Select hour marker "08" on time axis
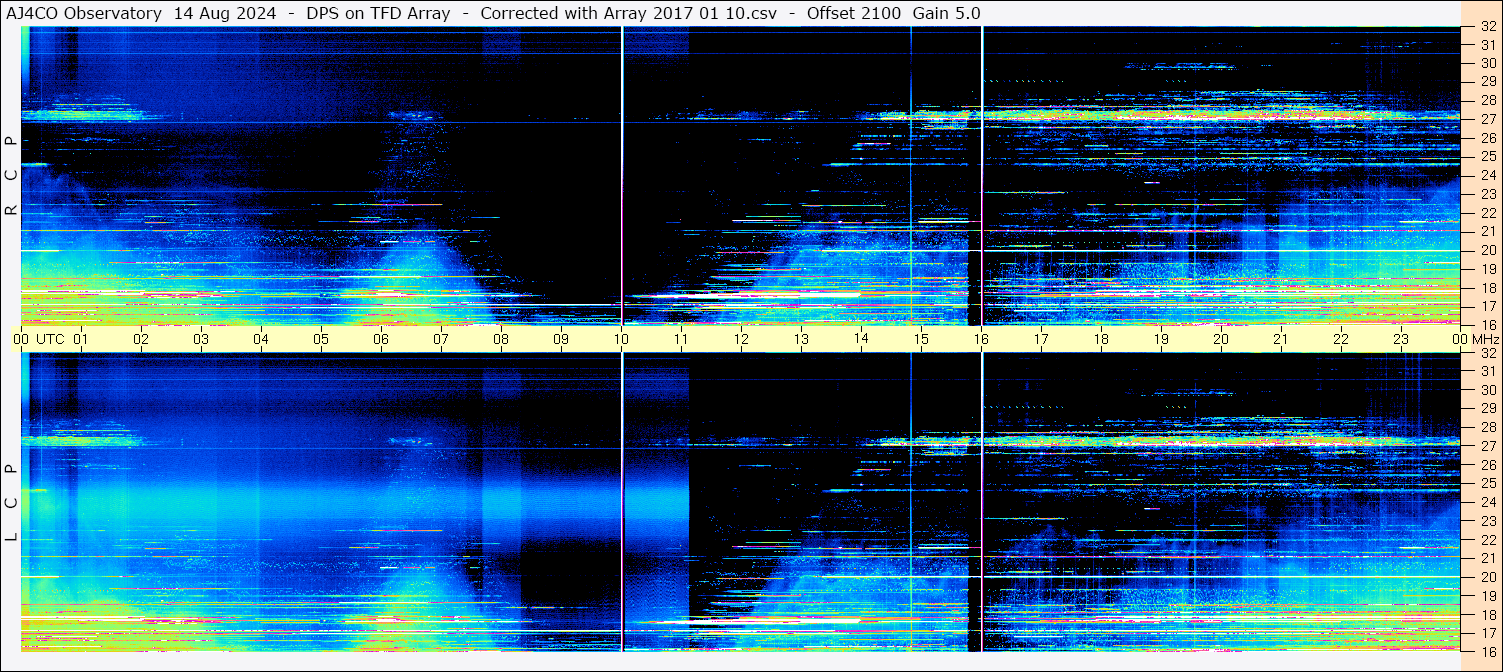 [x=501, y=339]
